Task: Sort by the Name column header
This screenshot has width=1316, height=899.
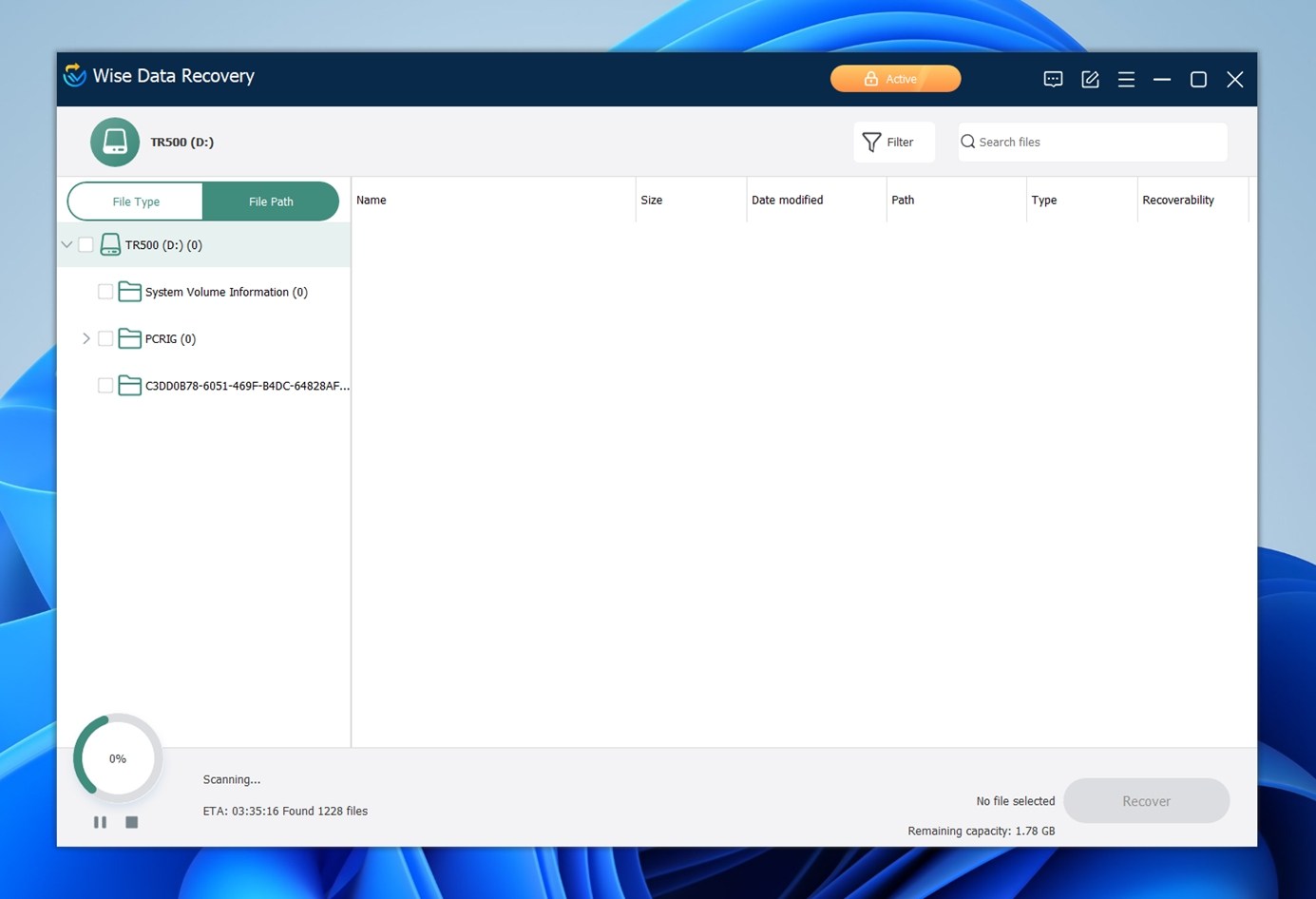Action: pyautogui.click(x=493, y=200)
